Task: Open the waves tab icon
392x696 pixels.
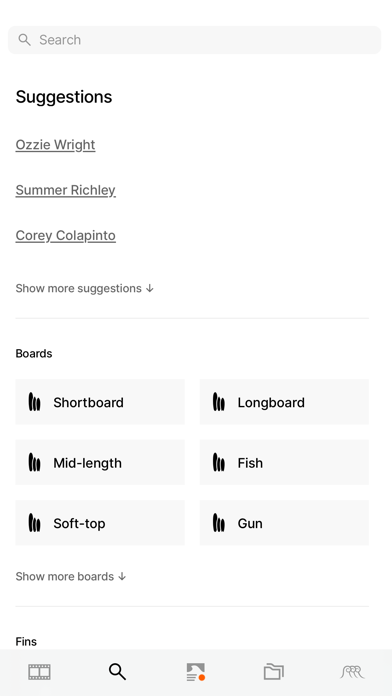Action: [352, 672]
